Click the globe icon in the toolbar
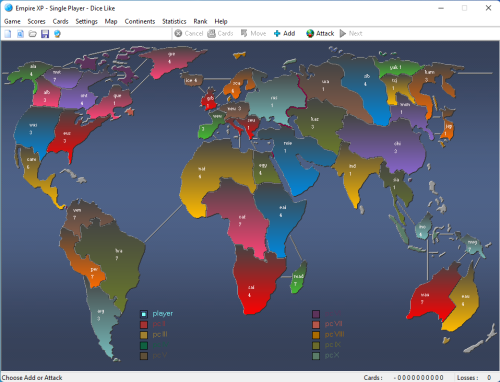The image size is (500, 382). pyautogui.click(x=57, y=34)
